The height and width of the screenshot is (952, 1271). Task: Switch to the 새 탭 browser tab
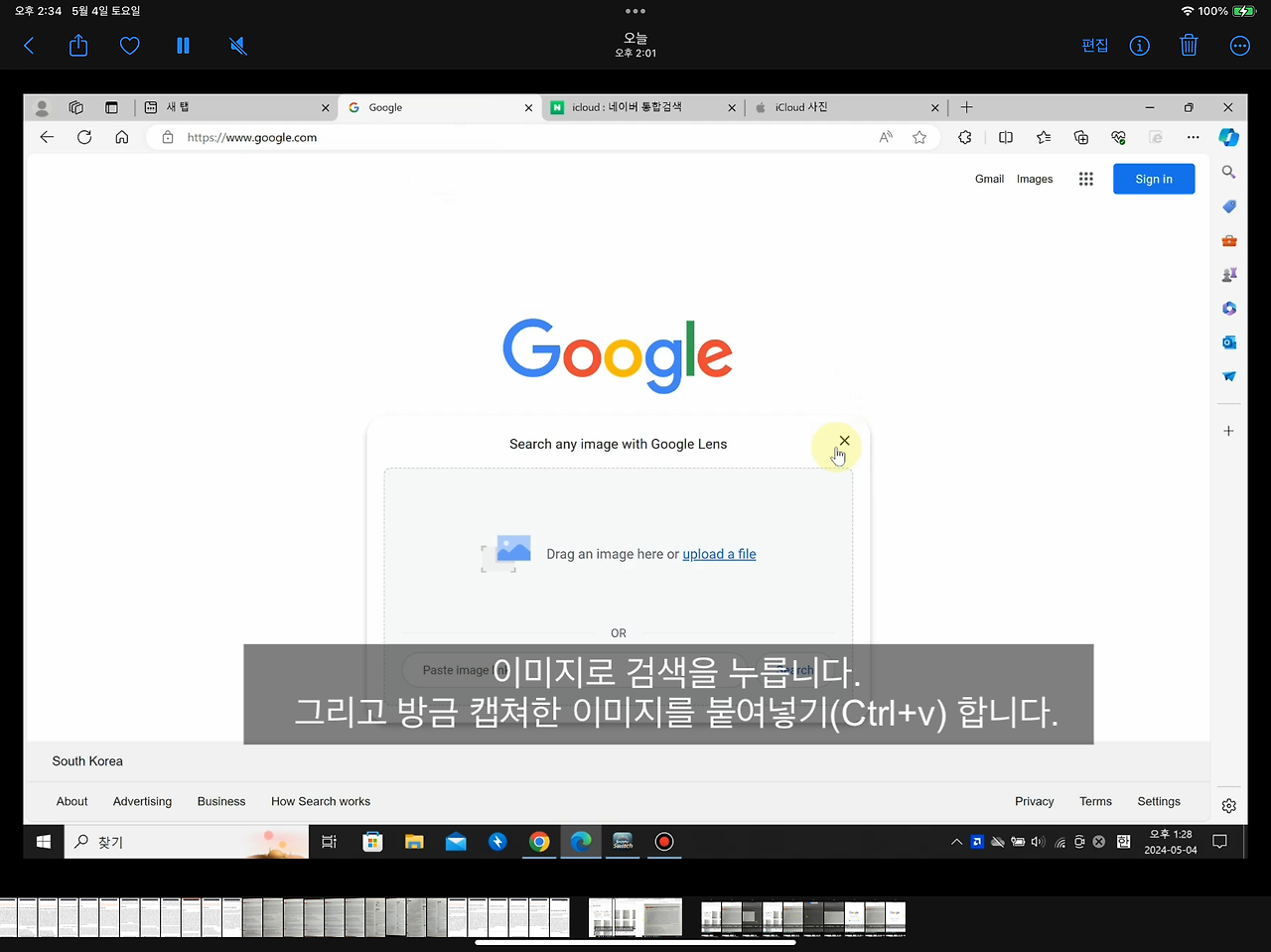tap(236, 107)
